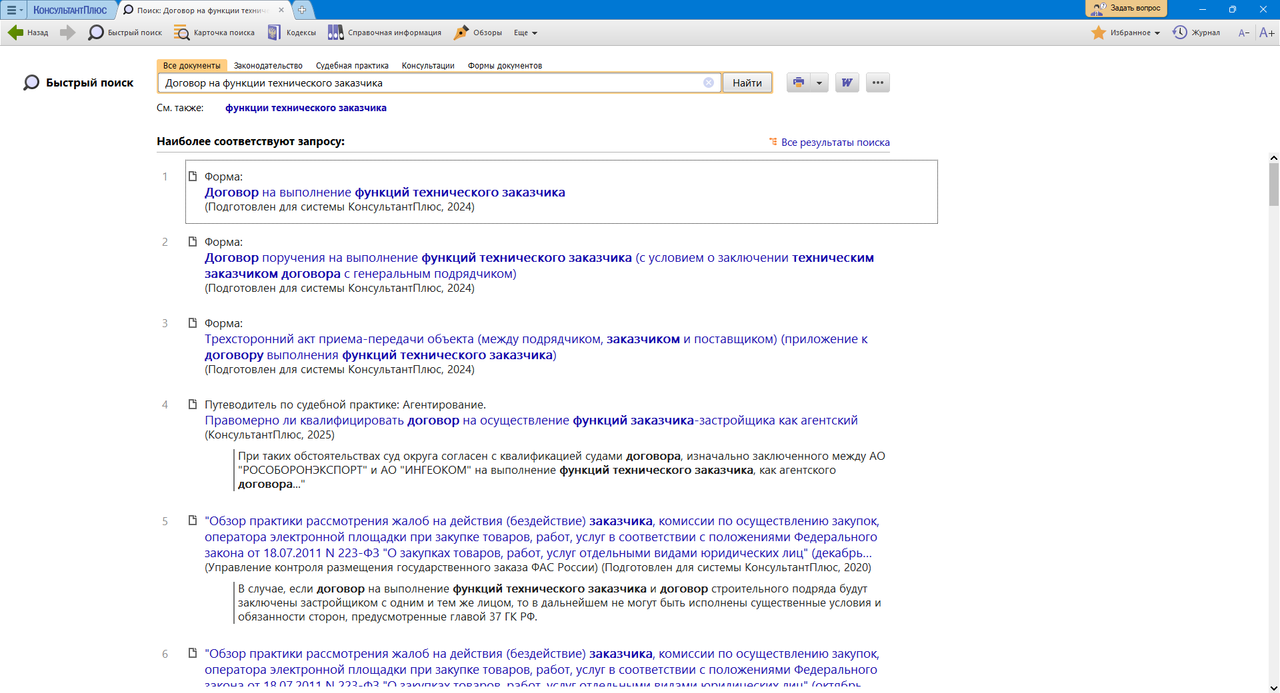Click the Задать вопрос button
Screen dimensions: 1280x693
click(x=1126, y=8)
